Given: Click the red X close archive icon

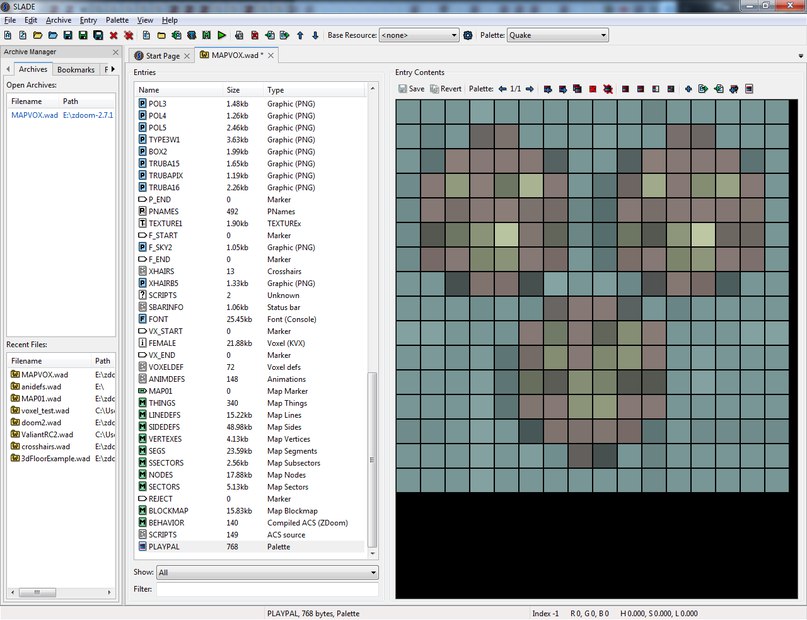Looking at the screenshot, I should coord(114,35).
